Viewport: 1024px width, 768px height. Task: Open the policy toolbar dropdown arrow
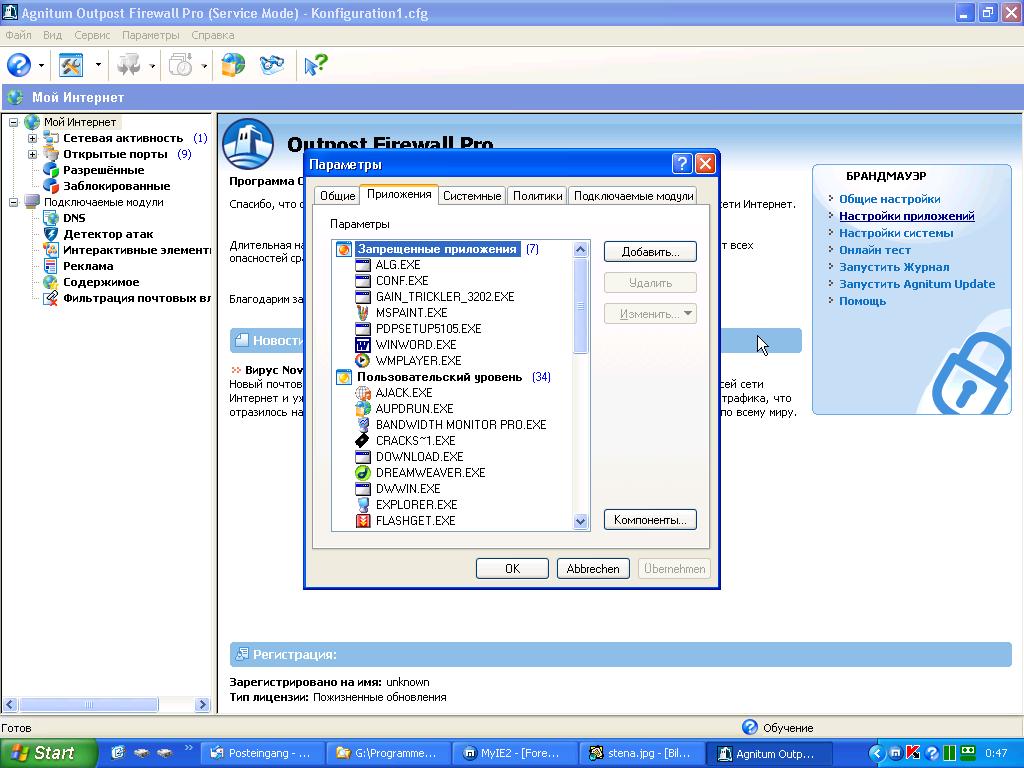point(152,65)
